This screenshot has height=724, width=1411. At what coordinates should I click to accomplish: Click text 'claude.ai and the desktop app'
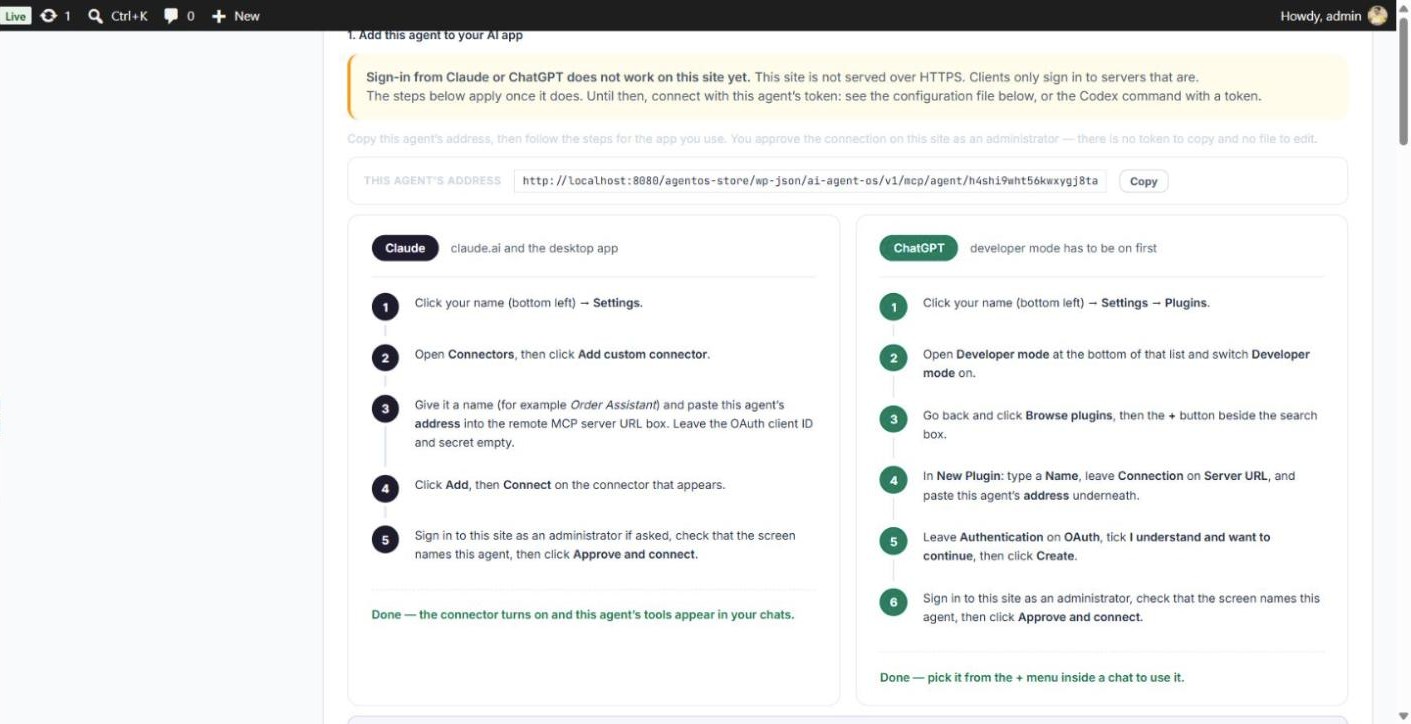[534, 248]
